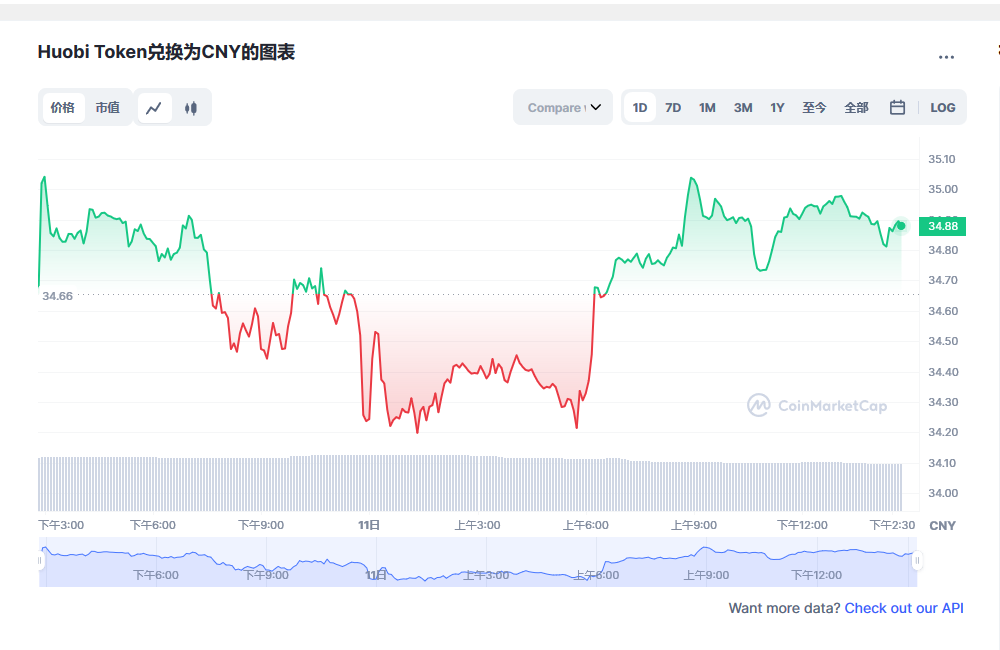Click the 34.00 axis value
The image size is (1000, 650).
(943, 493)
